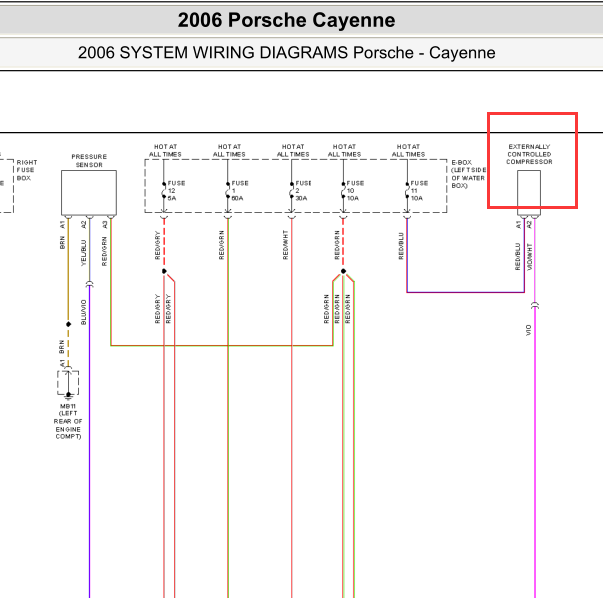Click the FUSE 1 60A label

click(x=240, y=191)
